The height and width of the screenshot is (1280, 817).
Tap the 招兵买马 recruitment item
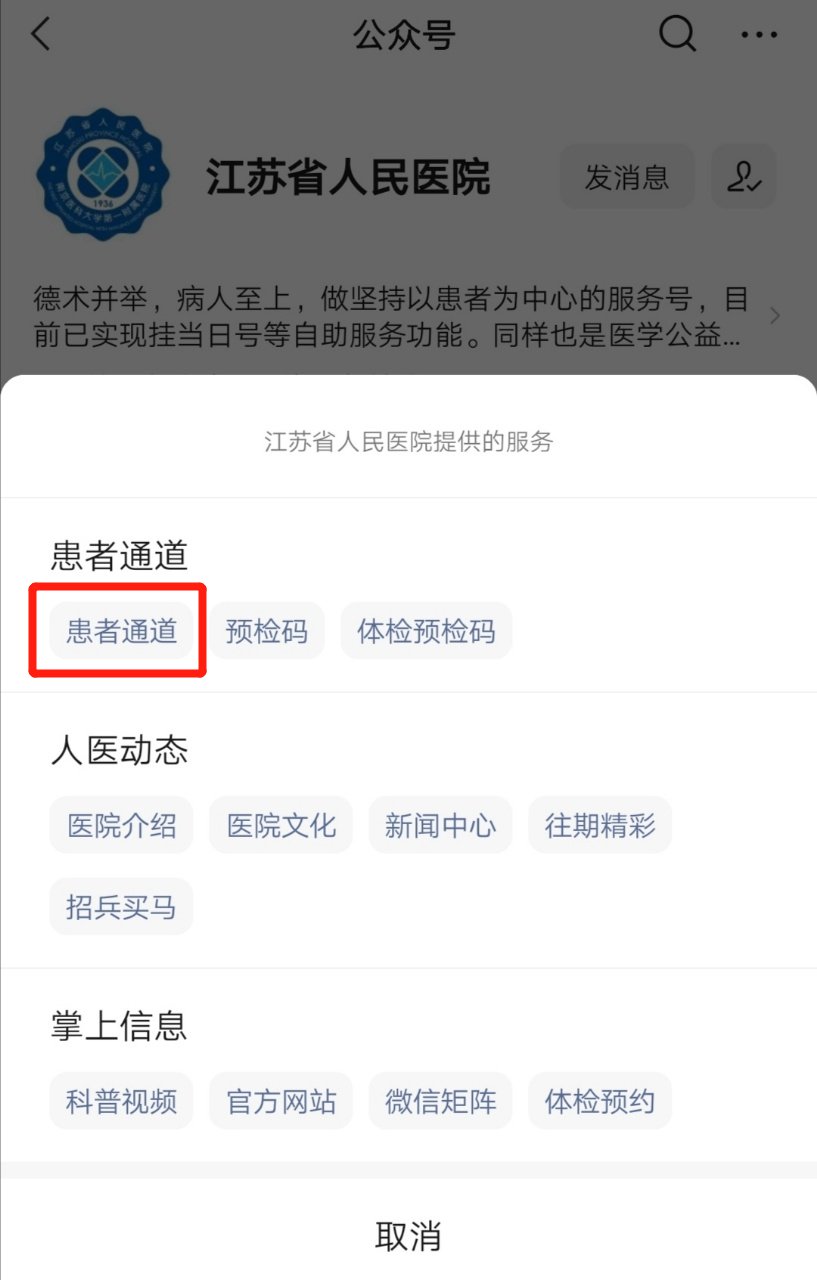pos(121,906)
